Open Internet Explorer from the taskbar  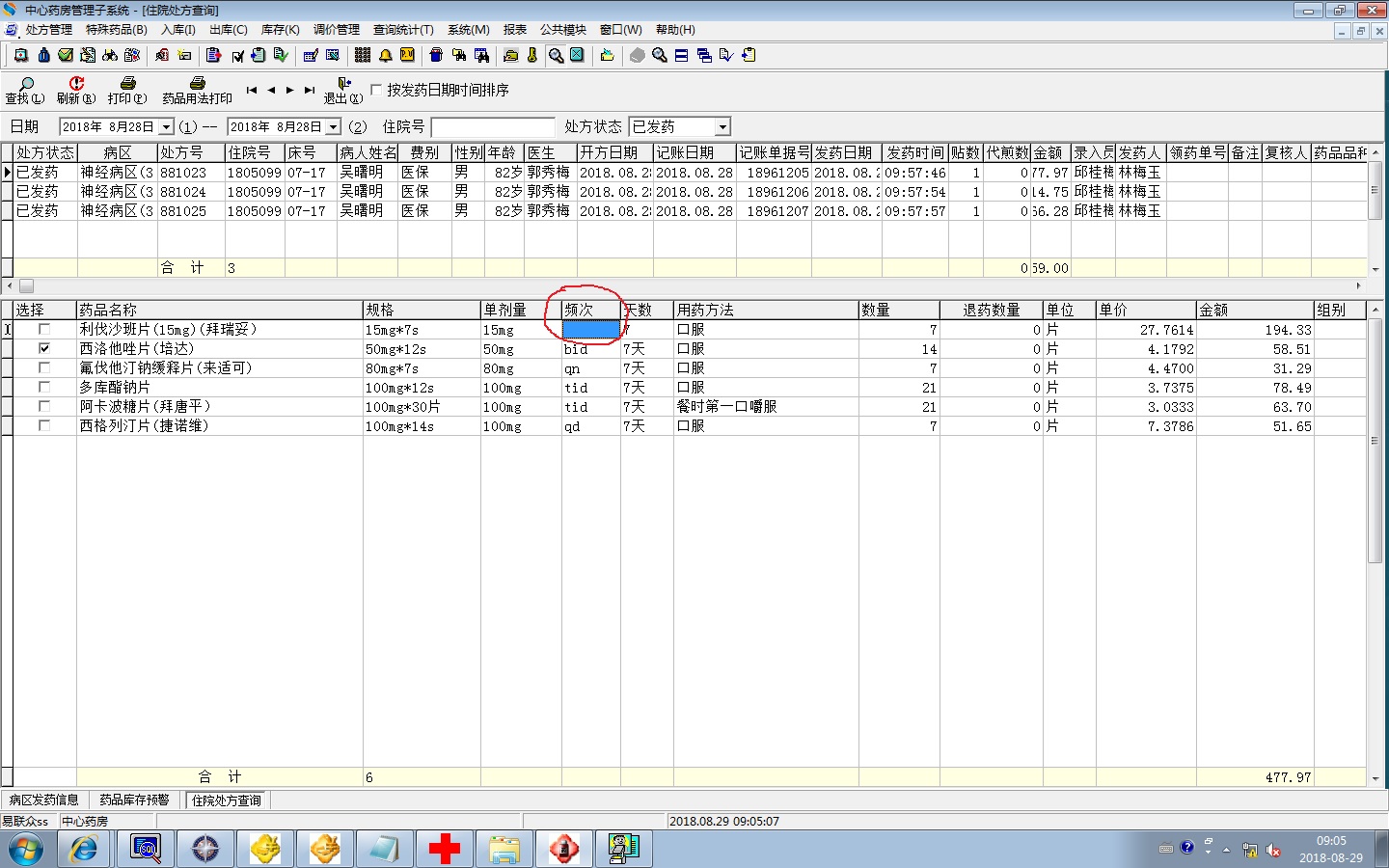84,849
